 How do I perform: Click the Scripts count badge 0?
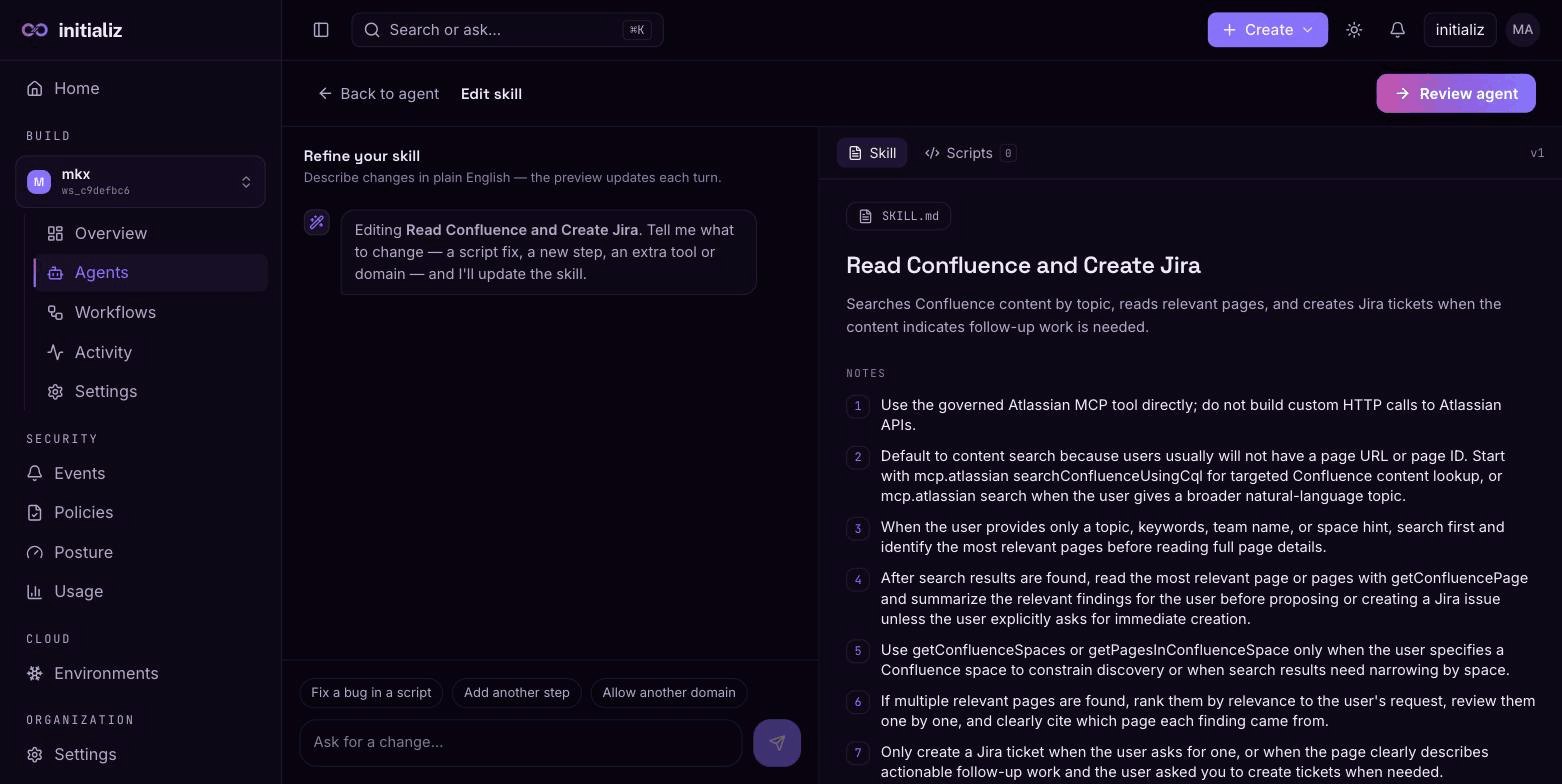coord(1008,153)
